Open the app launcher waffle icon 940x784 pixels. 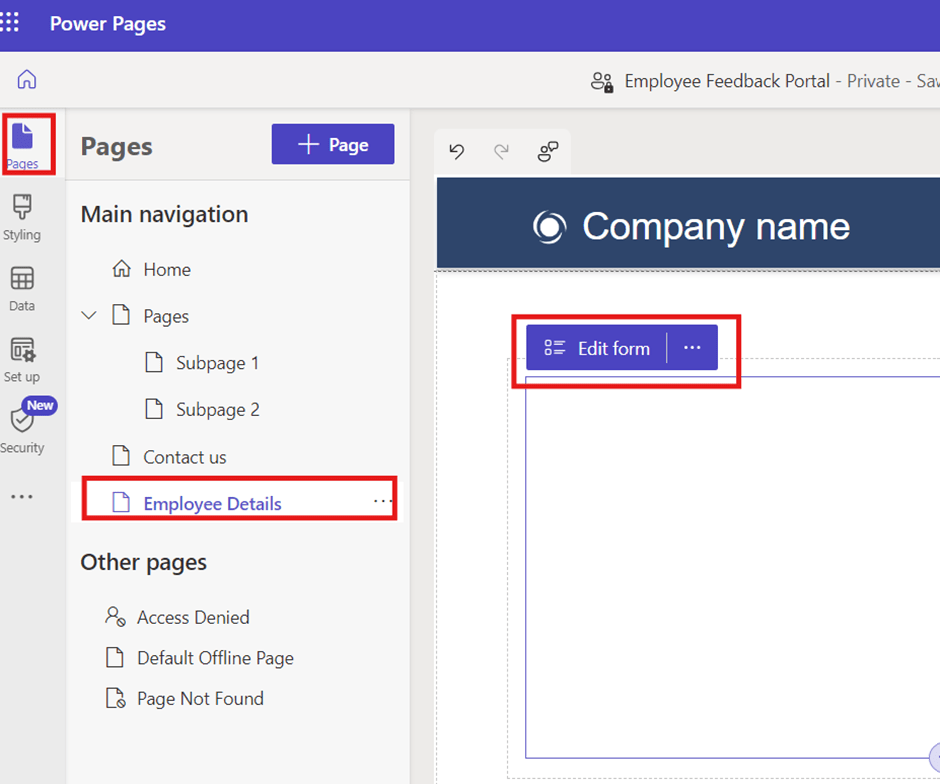point(10,23)
